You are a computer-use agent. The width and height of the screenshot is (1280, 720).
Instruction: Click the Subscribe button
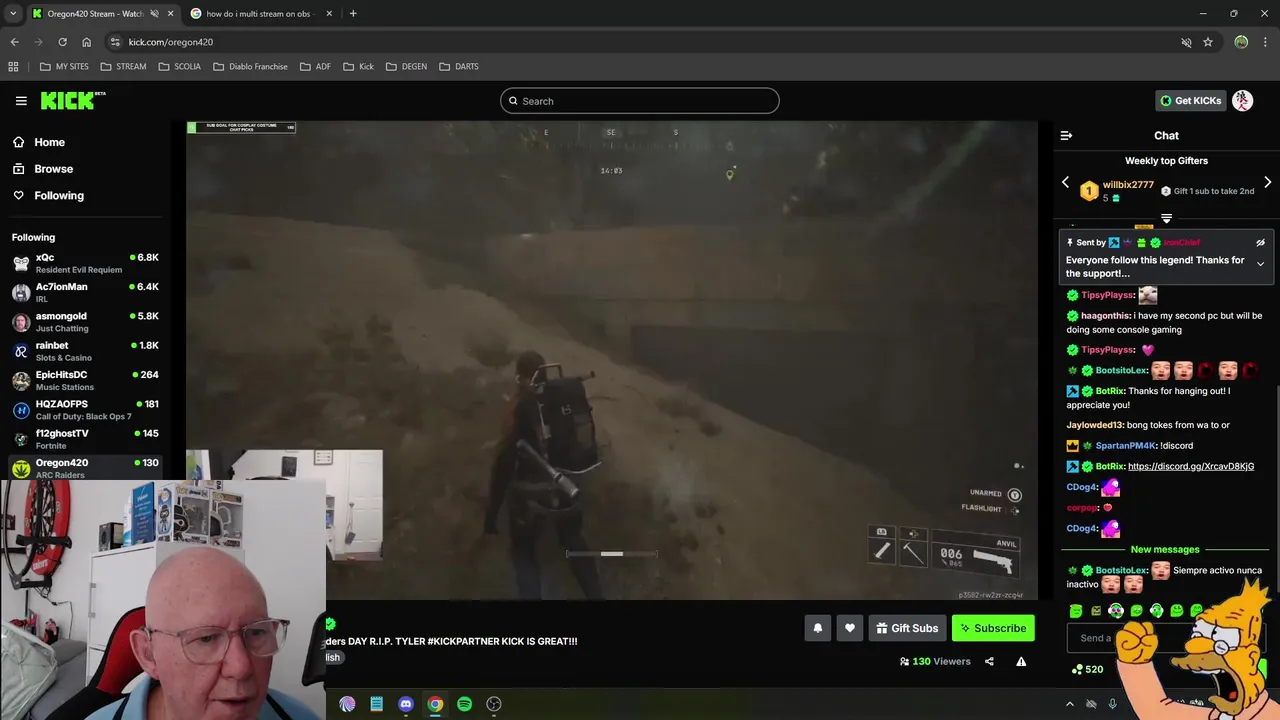pyautogui.click(x=992, y=628)
